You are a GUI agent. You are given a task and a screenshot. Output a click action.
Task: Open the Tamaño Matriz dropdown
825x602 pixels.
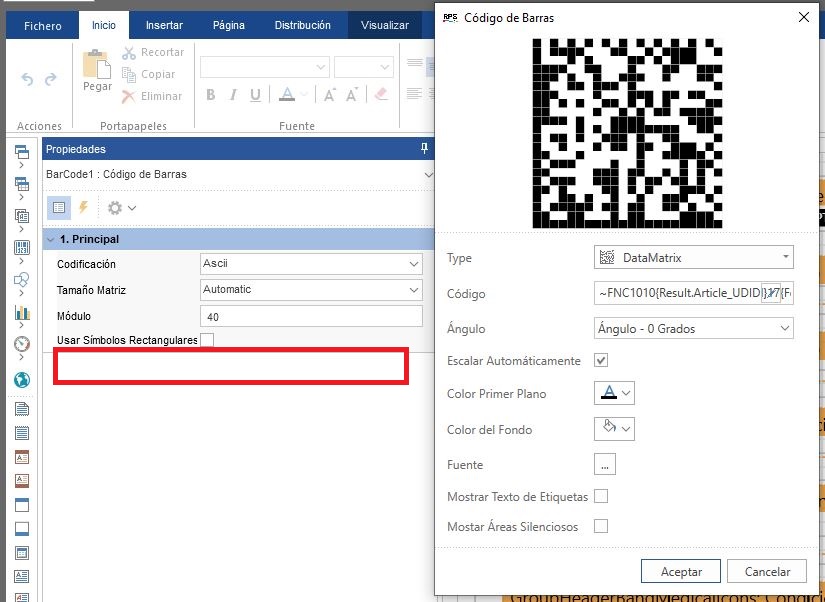[x=414, y=289]
